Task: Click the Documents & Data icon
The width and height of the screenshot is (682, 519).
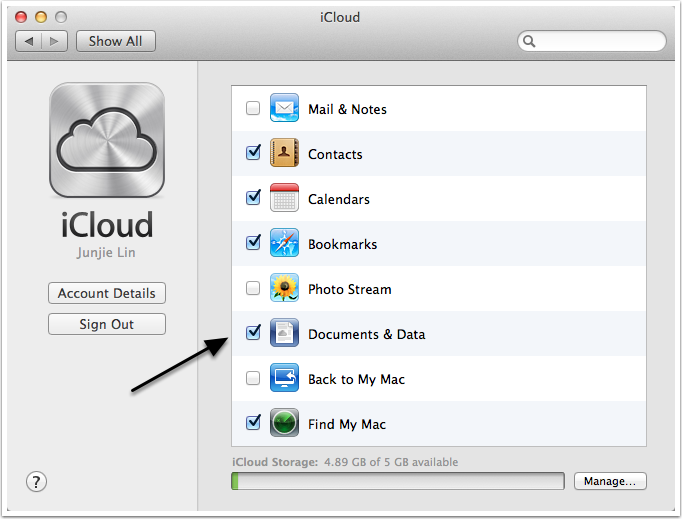Action: click(x=284, y=333)
